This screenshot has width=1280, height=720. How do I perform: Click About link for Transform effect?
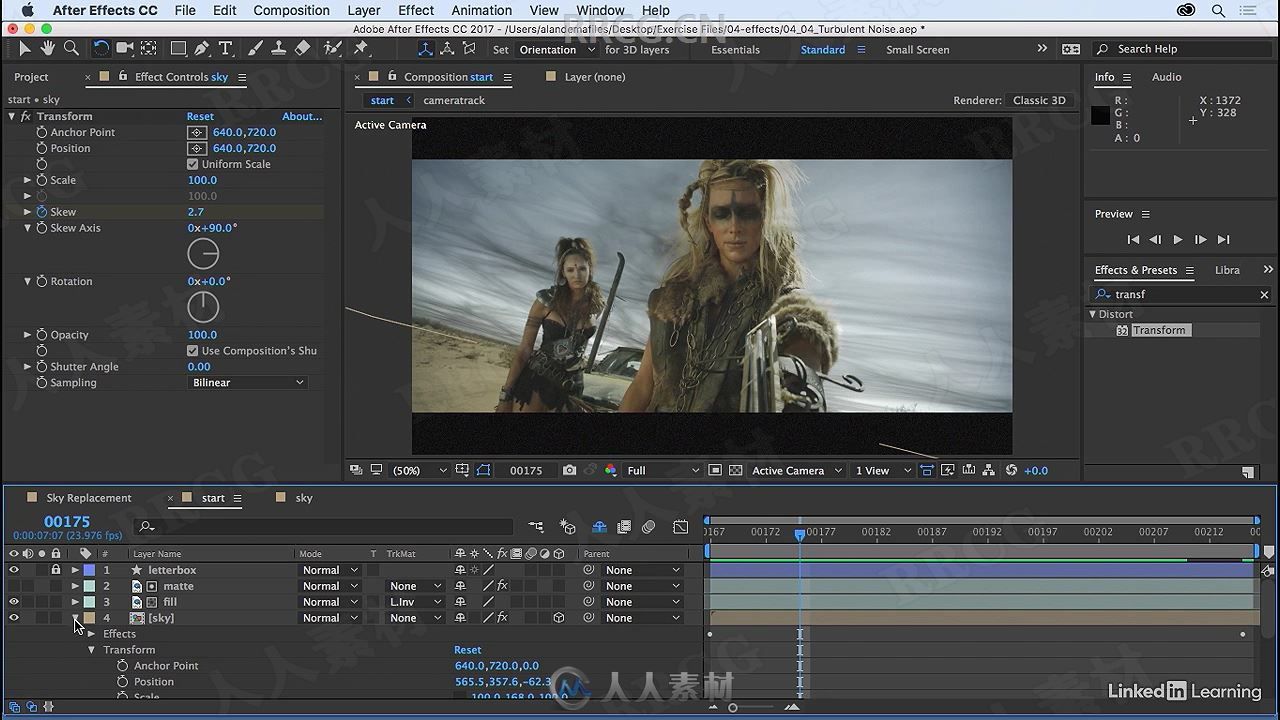tap(302, 116)
